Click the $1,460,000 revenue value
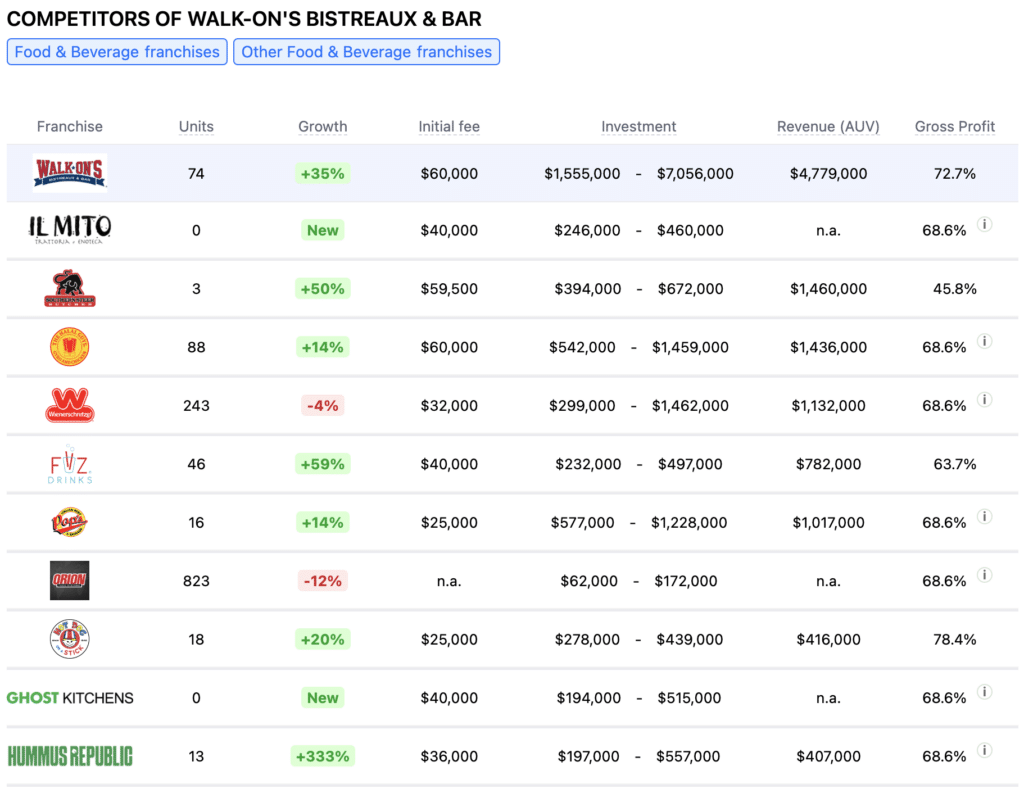This screenshot has height=807, width=1024. pos(828,289)
